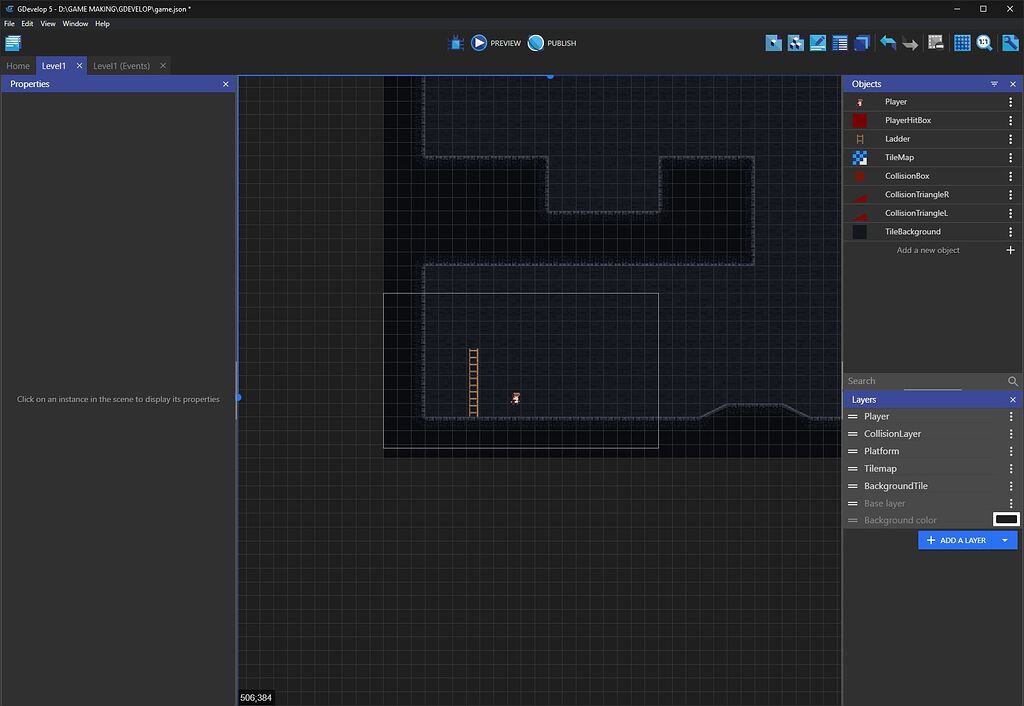
Task: Click the filter icon in Objects panel
Action: coord(993,84)
